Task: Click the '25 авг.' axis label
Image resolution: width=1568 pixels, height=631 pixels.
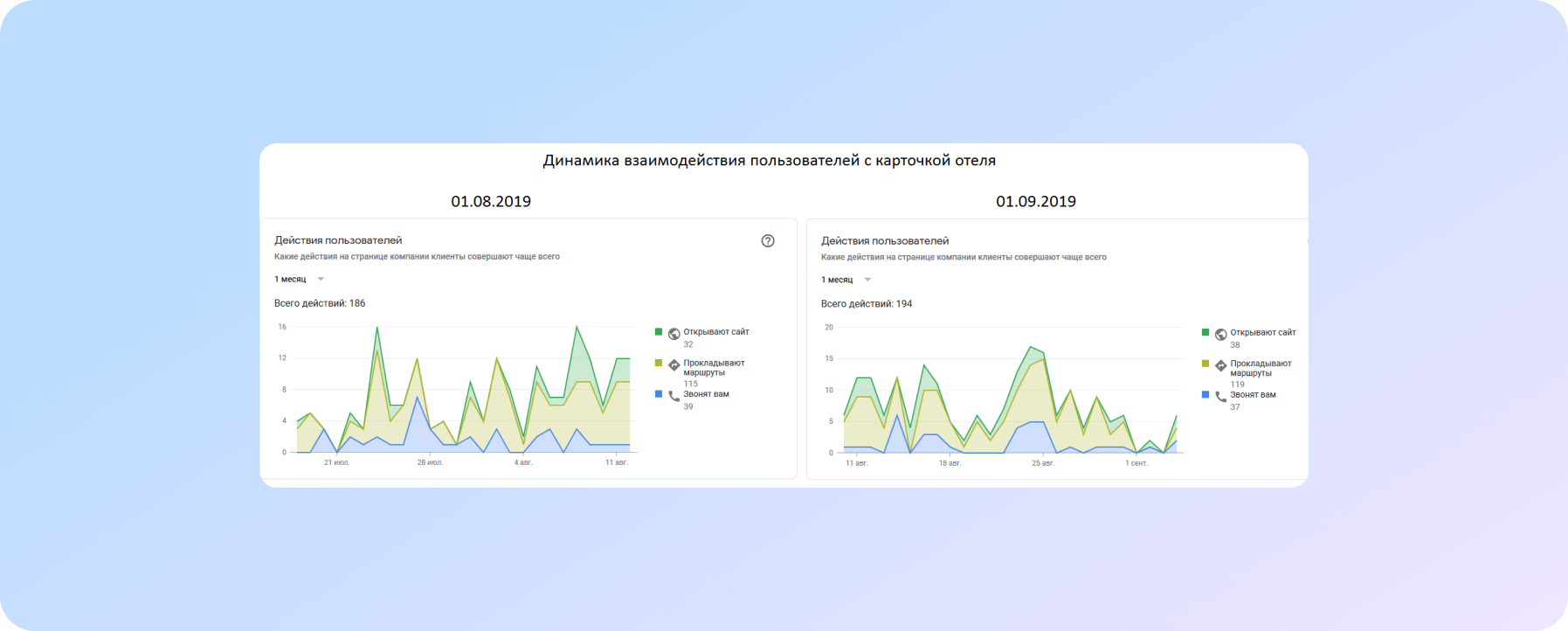Action: coord(1043,463)
